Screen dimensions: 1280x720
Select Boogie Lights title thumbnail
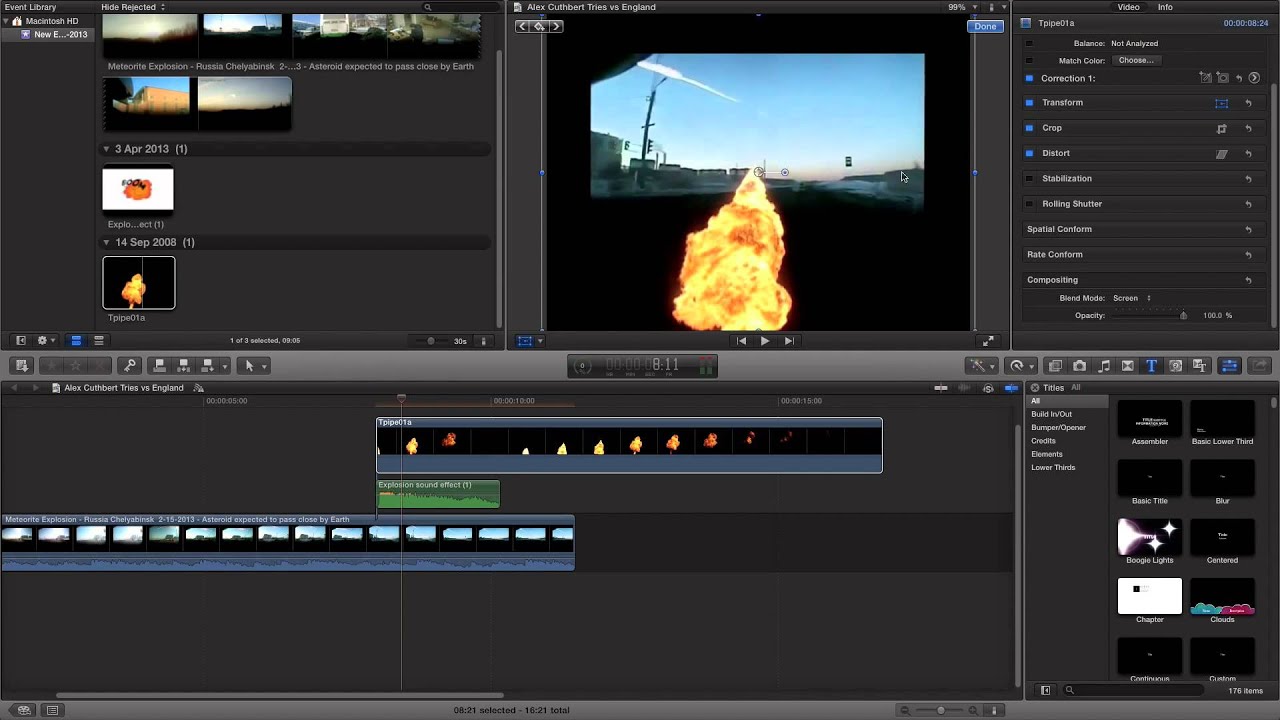pos(1149,537)
